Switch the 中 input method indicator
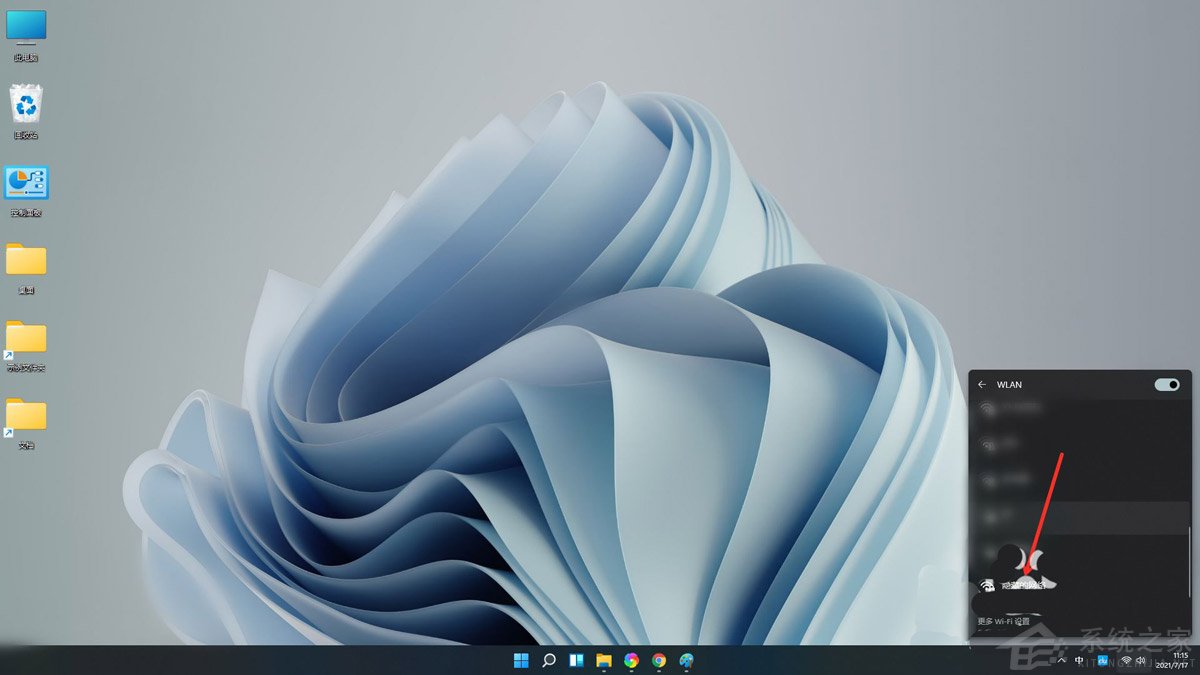Image resolution: width=1200 pixels, height=675 pixels. pos(1079,660)
